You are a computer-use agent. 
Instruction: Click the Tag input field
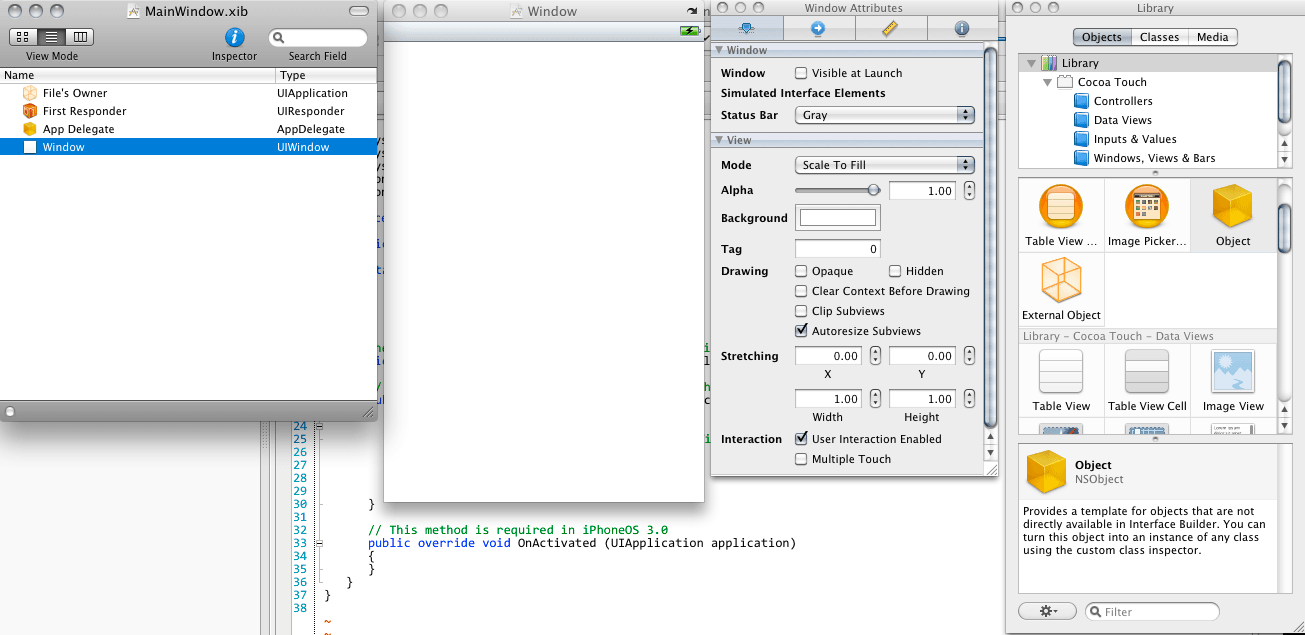(x=838, y=249)
